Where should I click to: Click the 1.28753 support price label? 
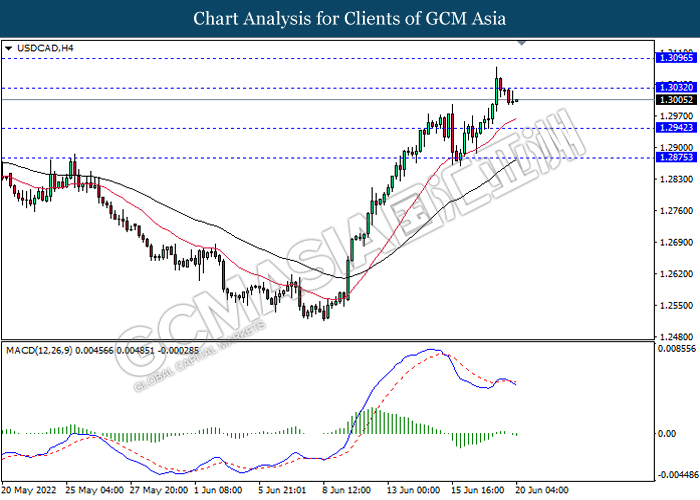pos(676,157)
